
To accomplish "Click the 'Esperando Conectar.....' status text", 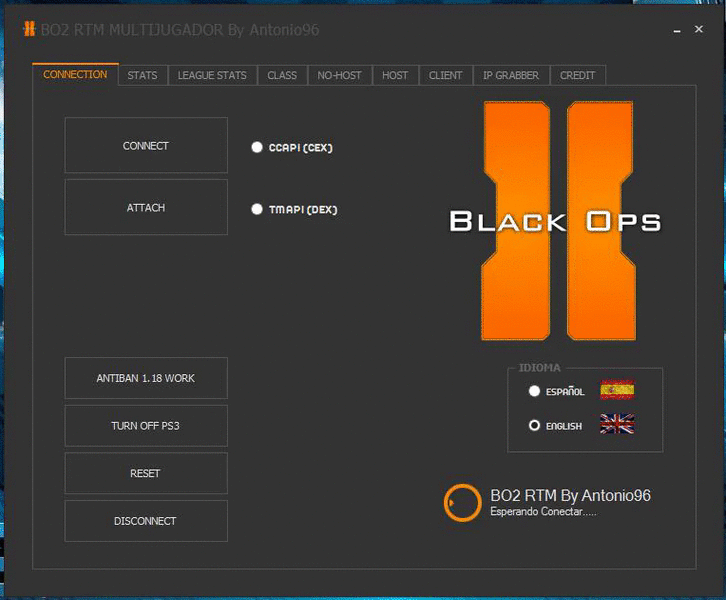I will 543,512.
